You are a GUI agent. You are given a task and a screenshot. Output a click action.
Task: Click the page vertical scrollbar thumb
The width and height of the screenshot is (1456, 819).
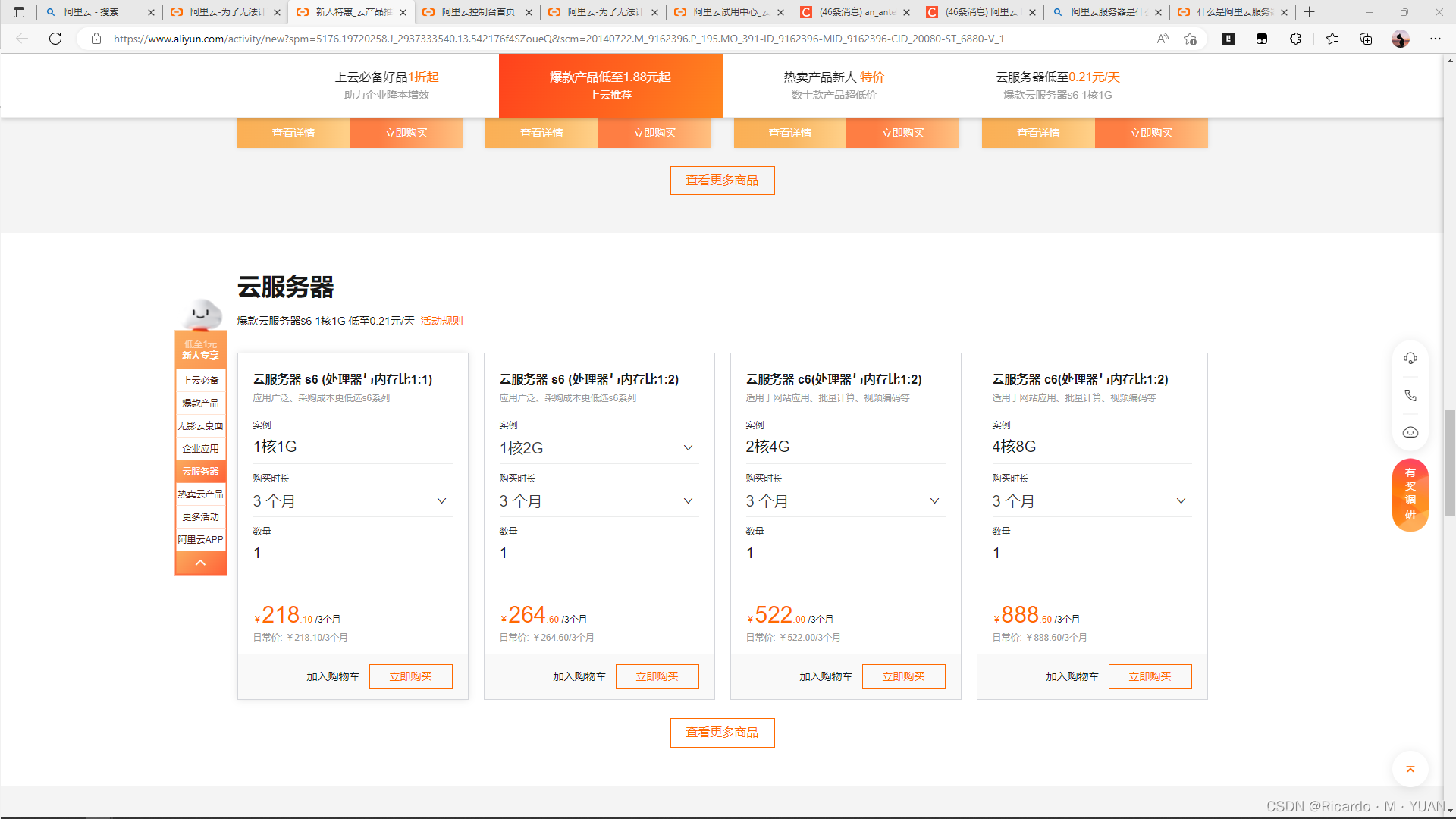1450,463
